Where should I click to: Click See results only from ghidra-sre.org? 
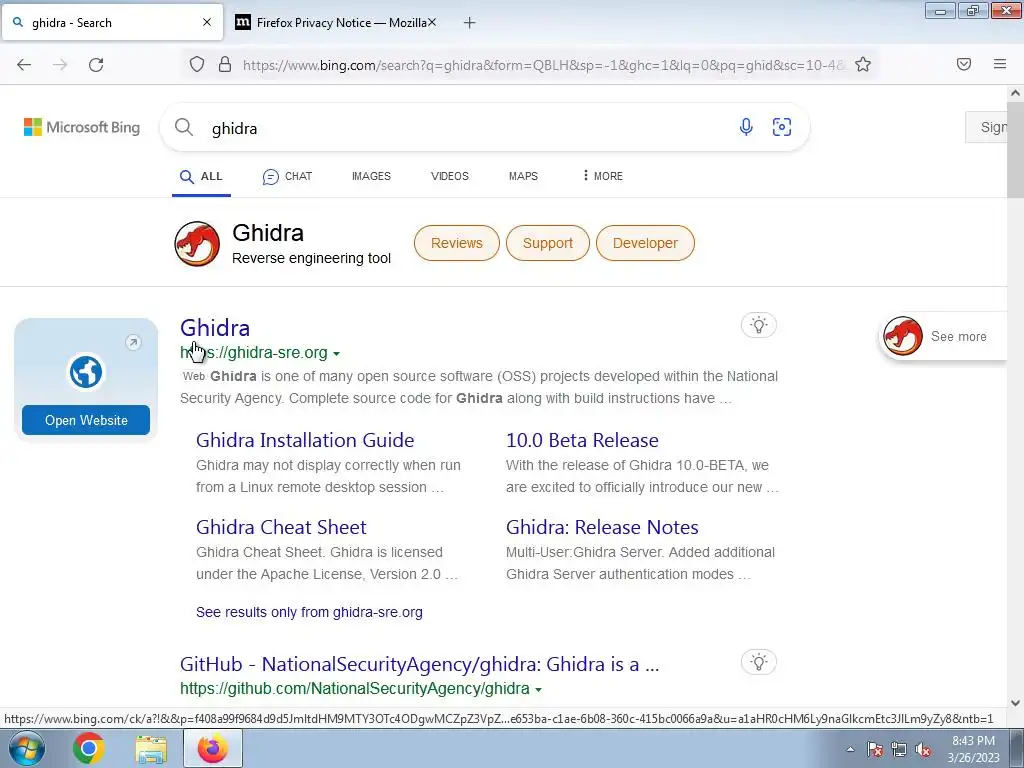pyautogui.click(x=309, y=612)
